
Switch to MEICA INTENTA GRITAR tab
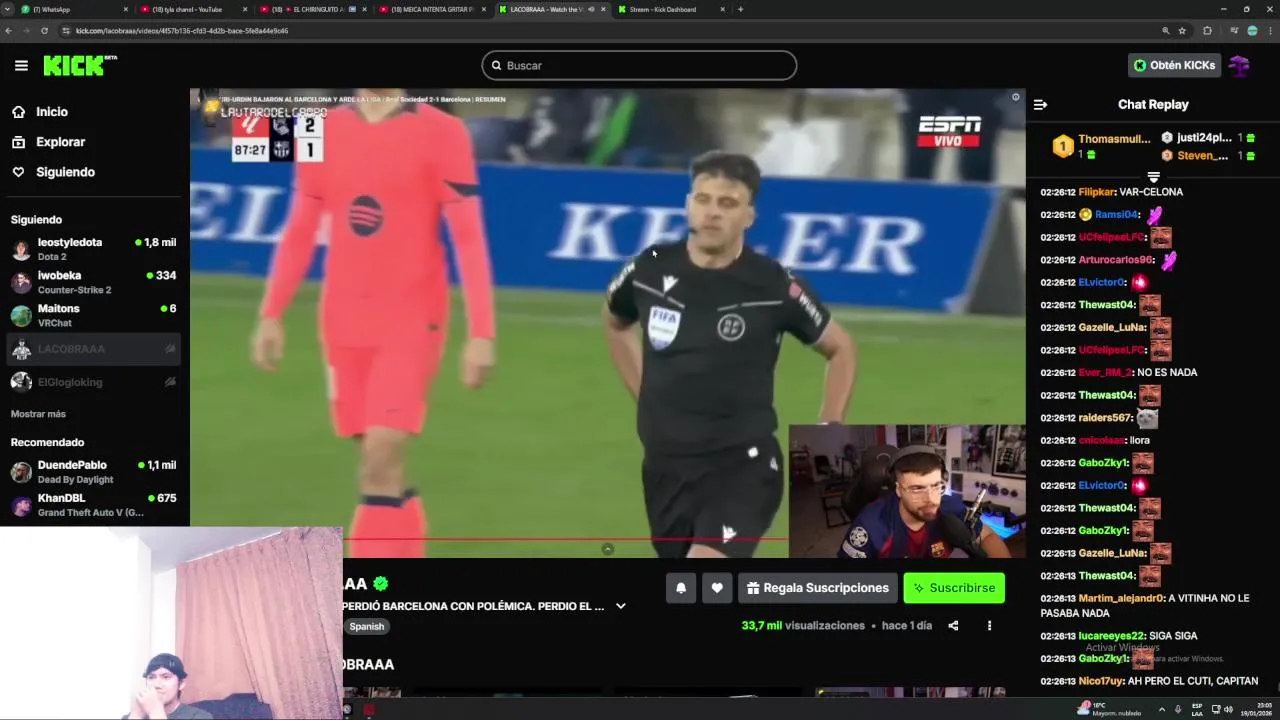coord(431,9)
